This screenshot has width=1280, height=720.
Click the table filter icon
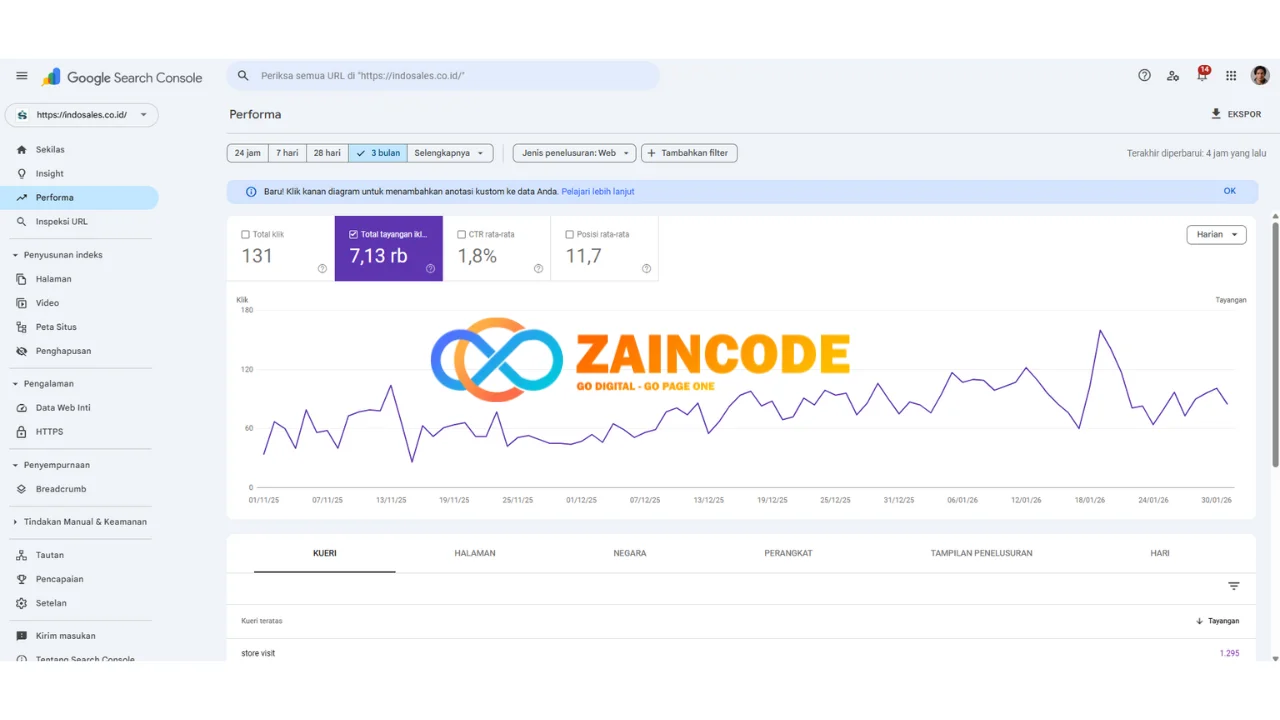pos(1234,586)
